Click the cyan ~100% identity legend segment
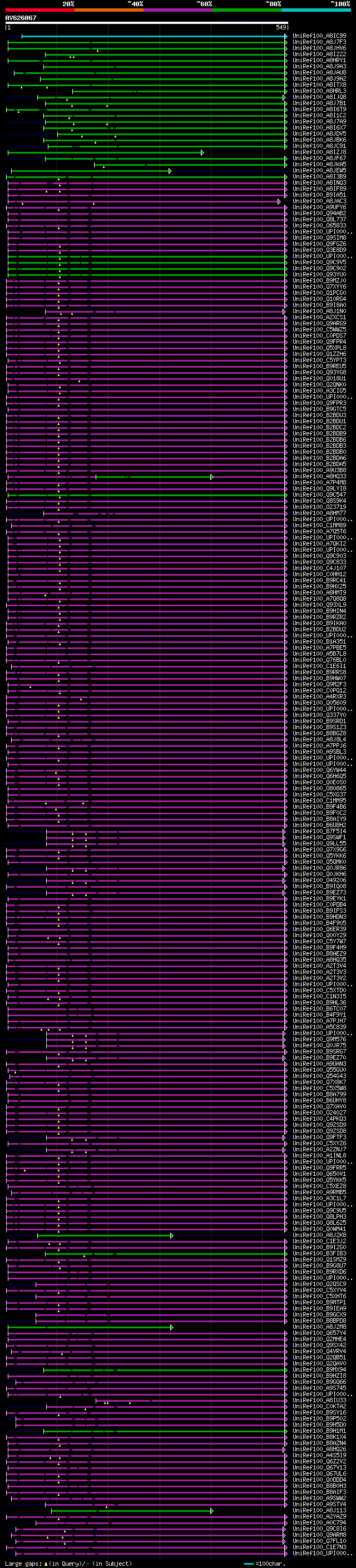The height and width of the screenshot is (1568, 356). [316, 10]
